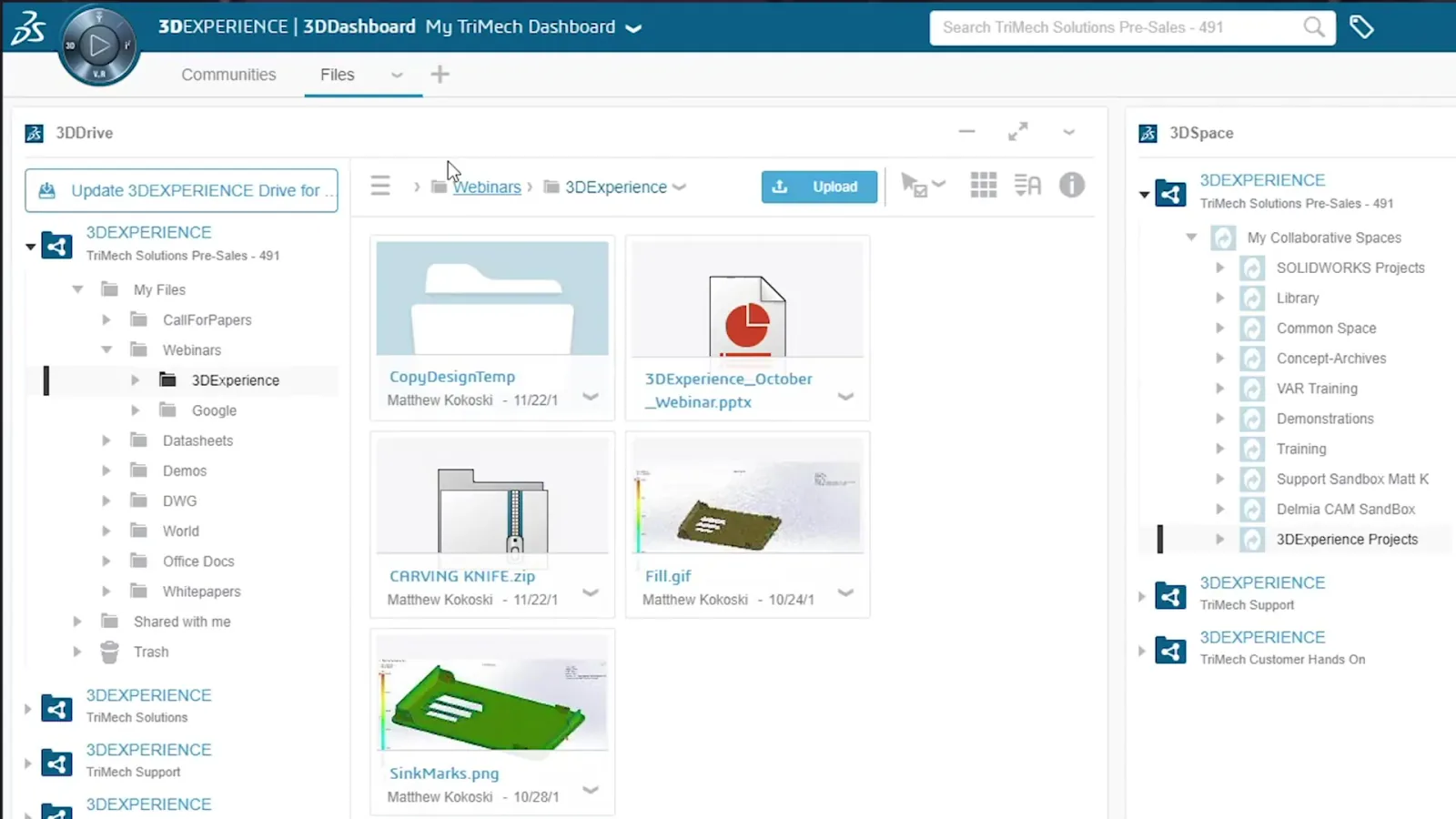Open 3DDrive widget options chevron
The width and height of the screenshot is (1456, 819).
(1069, 133)
